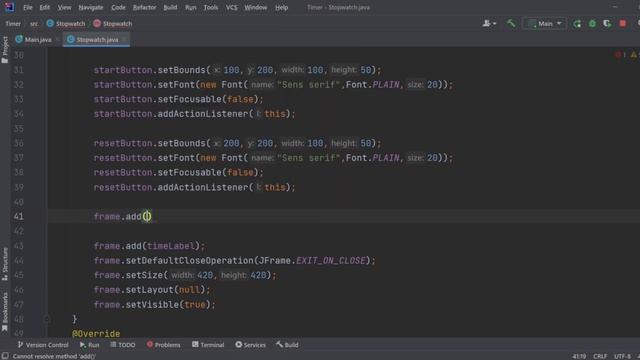Switch to the Main.java tab
This screenshot has height=360, width=640.
click(33, 40)
